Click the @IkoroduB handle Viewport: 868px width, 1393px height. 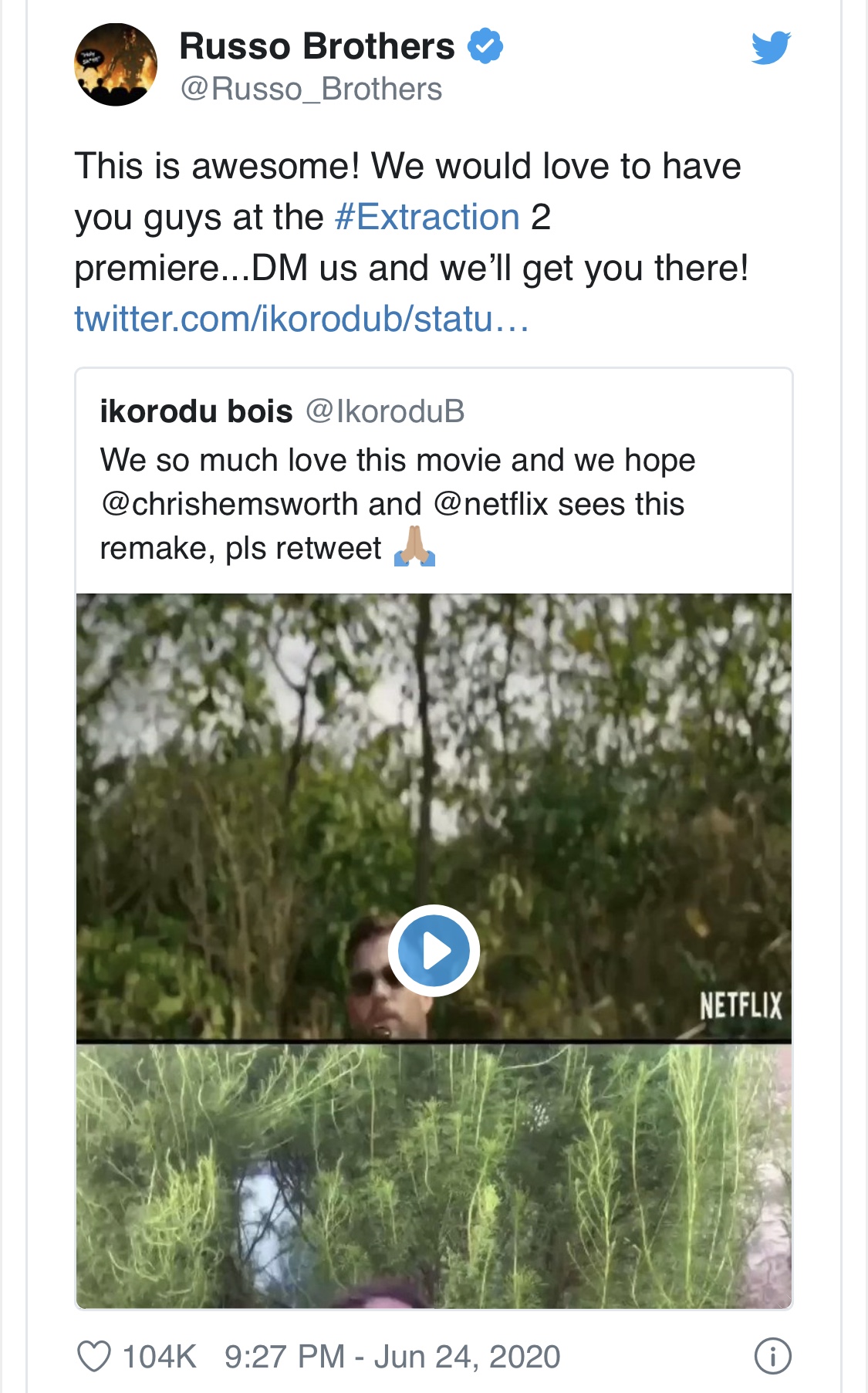coord(385,411)
